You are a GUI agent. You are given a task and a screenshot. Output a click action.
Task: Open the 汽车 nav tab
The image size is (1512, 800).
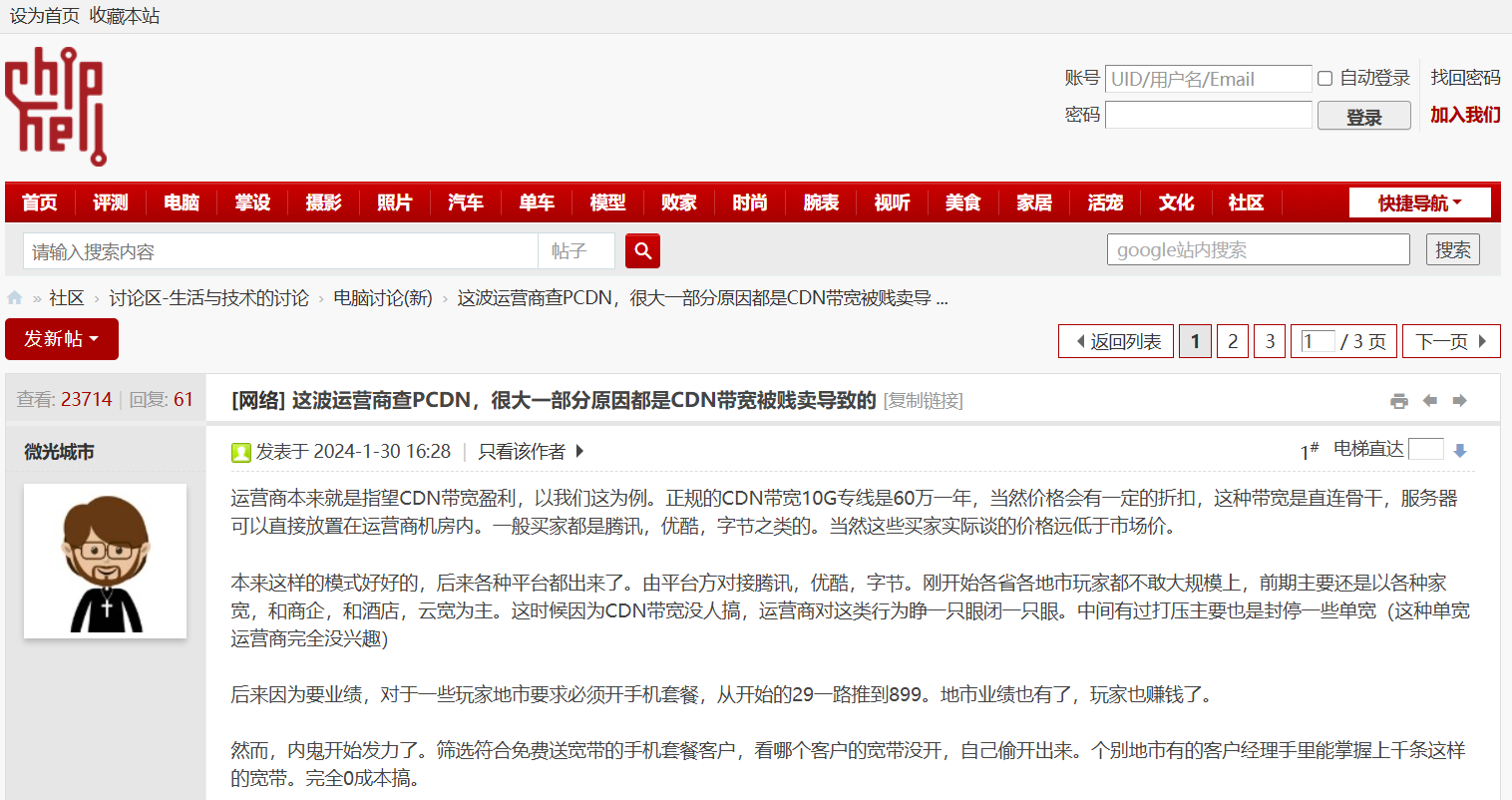(466, 202)
